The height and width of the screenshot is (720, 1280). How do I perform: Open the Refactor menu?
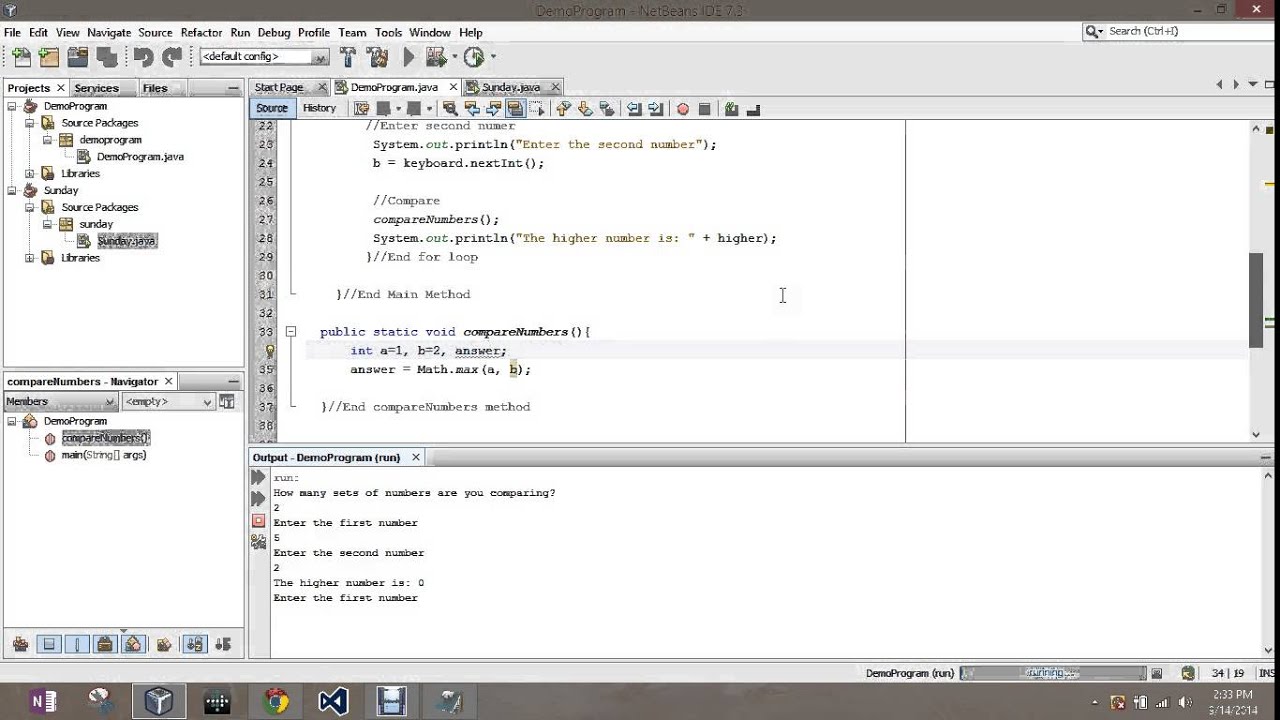pos(201,33)
